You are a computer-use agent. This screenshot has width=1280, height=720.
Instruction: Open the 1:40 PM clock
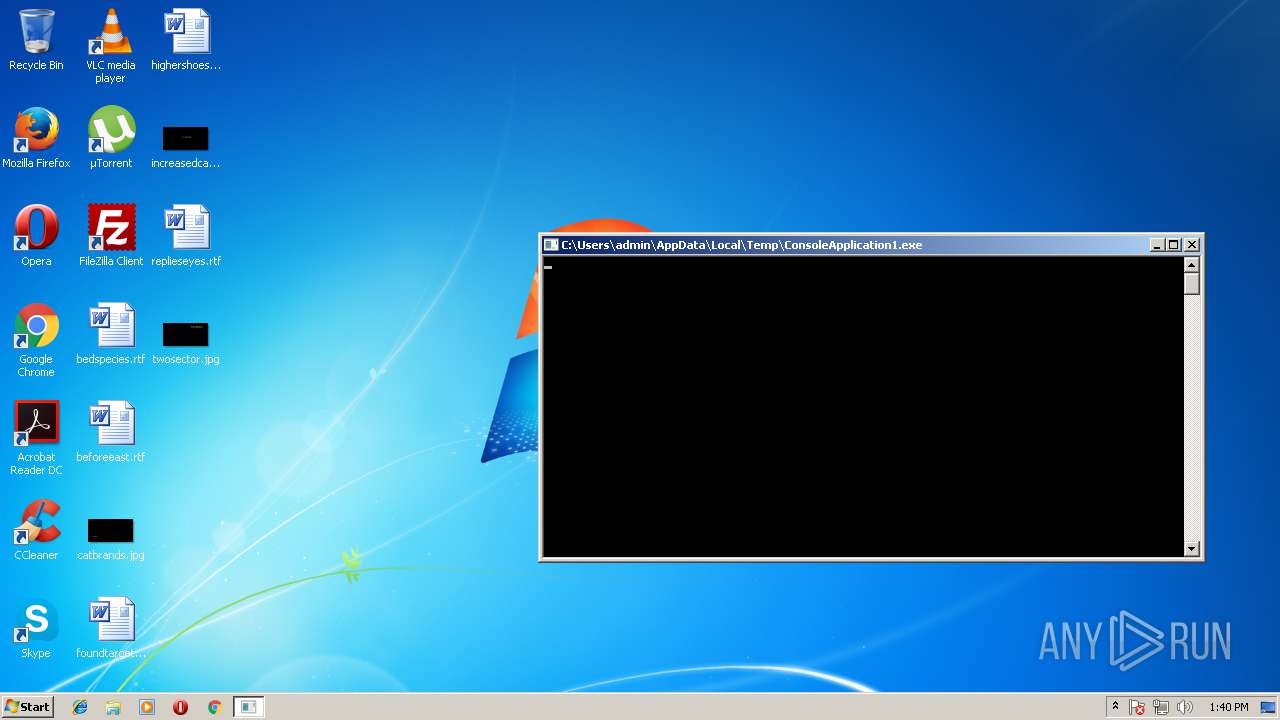1228,707
